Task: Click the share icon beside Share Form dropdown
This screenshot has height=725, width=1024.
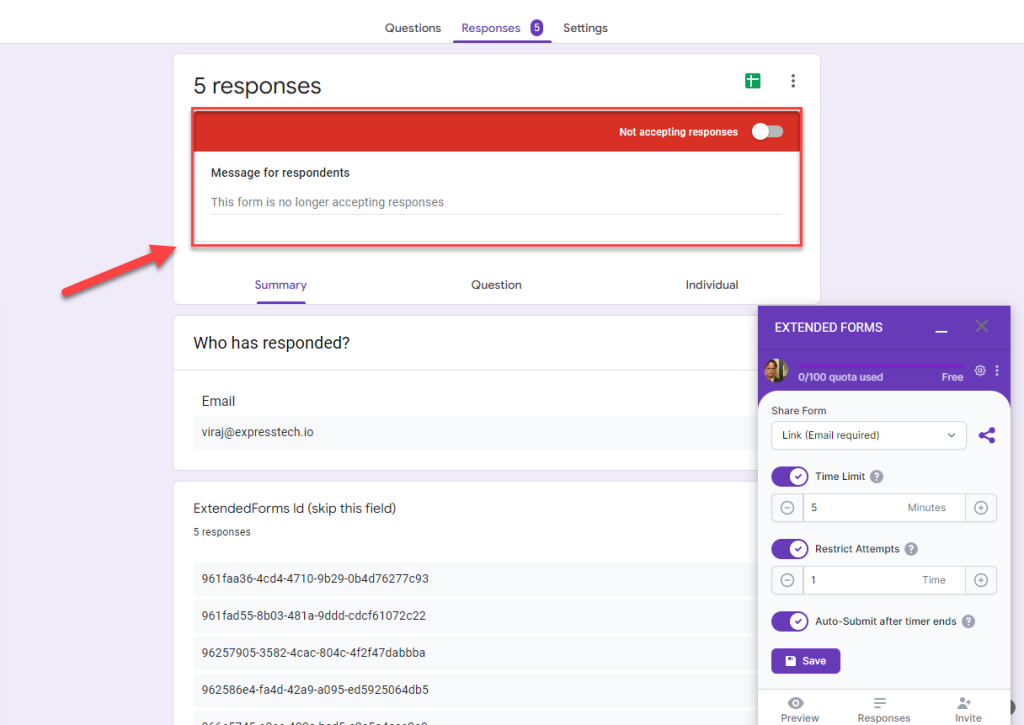Action: tap(987, 435)
